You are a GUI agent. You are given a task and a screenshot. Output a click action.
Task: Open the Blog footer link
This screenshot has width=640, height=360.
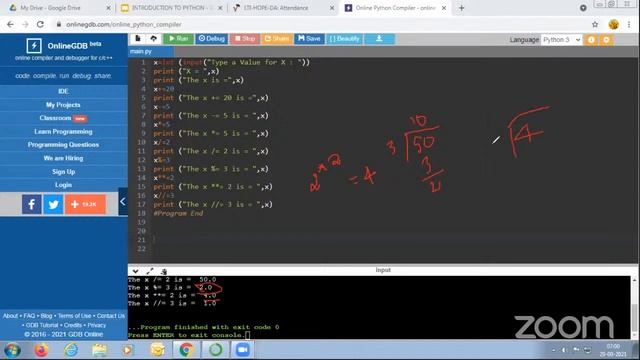pyautogui.click(x=46, y=316)
